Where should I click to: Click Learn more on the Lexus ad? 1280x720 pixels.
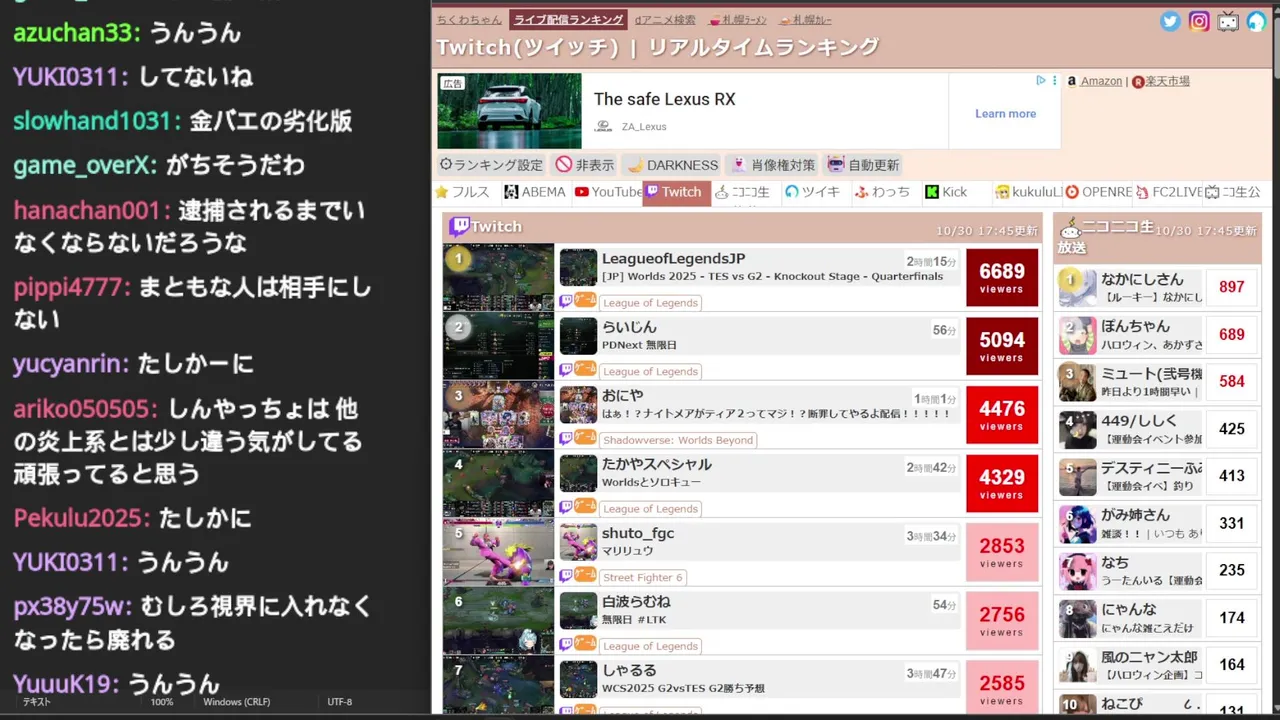click(x=1005, y=113)
